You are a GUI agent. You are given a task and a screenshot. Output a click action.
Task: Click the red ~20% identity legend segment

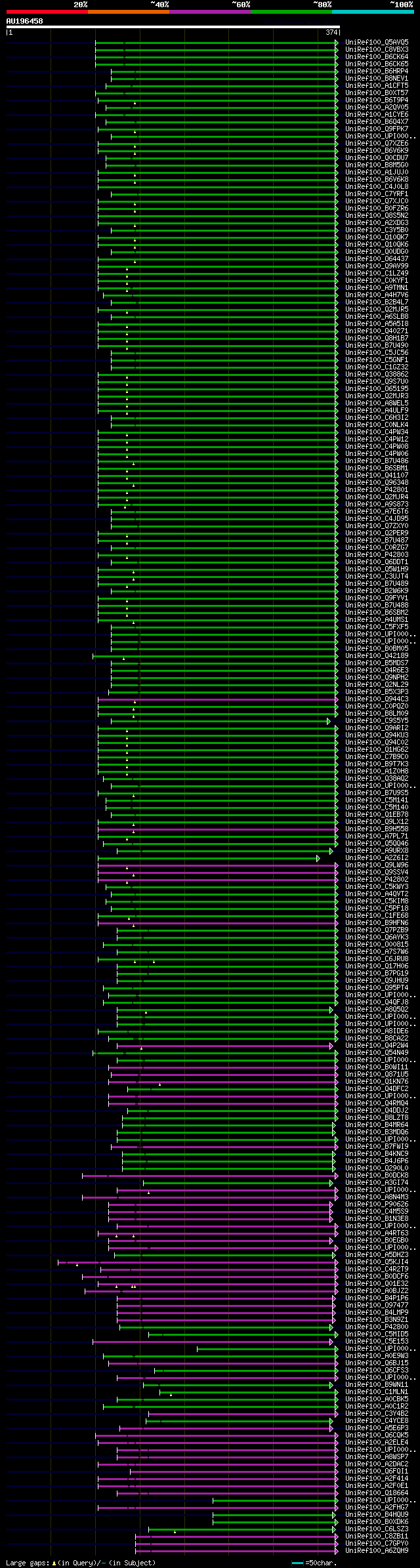[x=47, y=12]
